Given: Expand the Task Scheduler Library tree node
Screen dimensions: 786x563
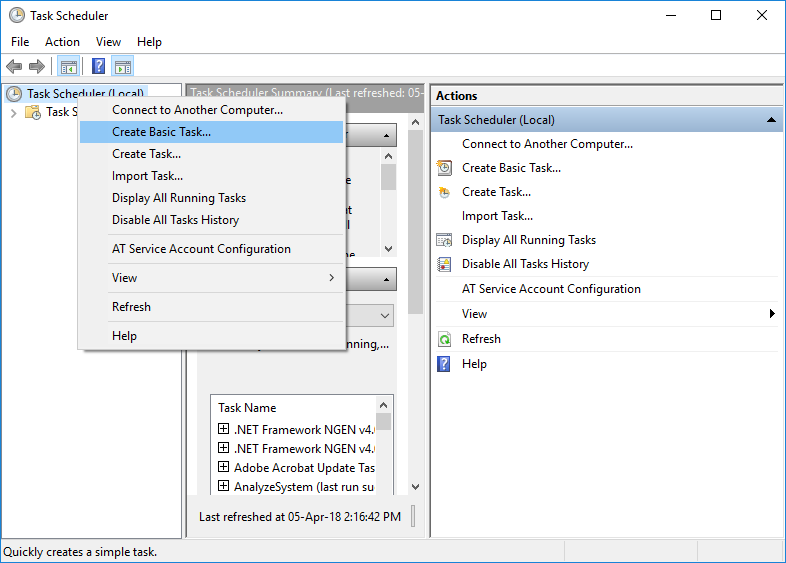Looking at the screenshot, I should [x=14, y=112].
